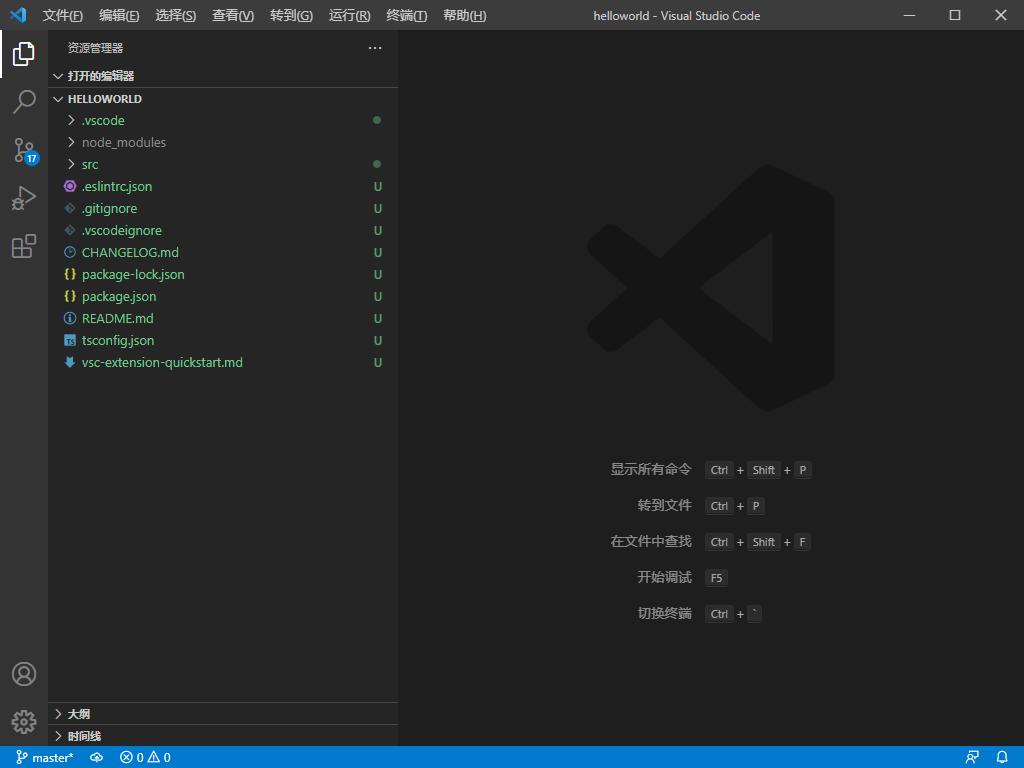Click the .gitignore file icon
The height and width of the screenshot is (768, 1024).
pos(70,208)
